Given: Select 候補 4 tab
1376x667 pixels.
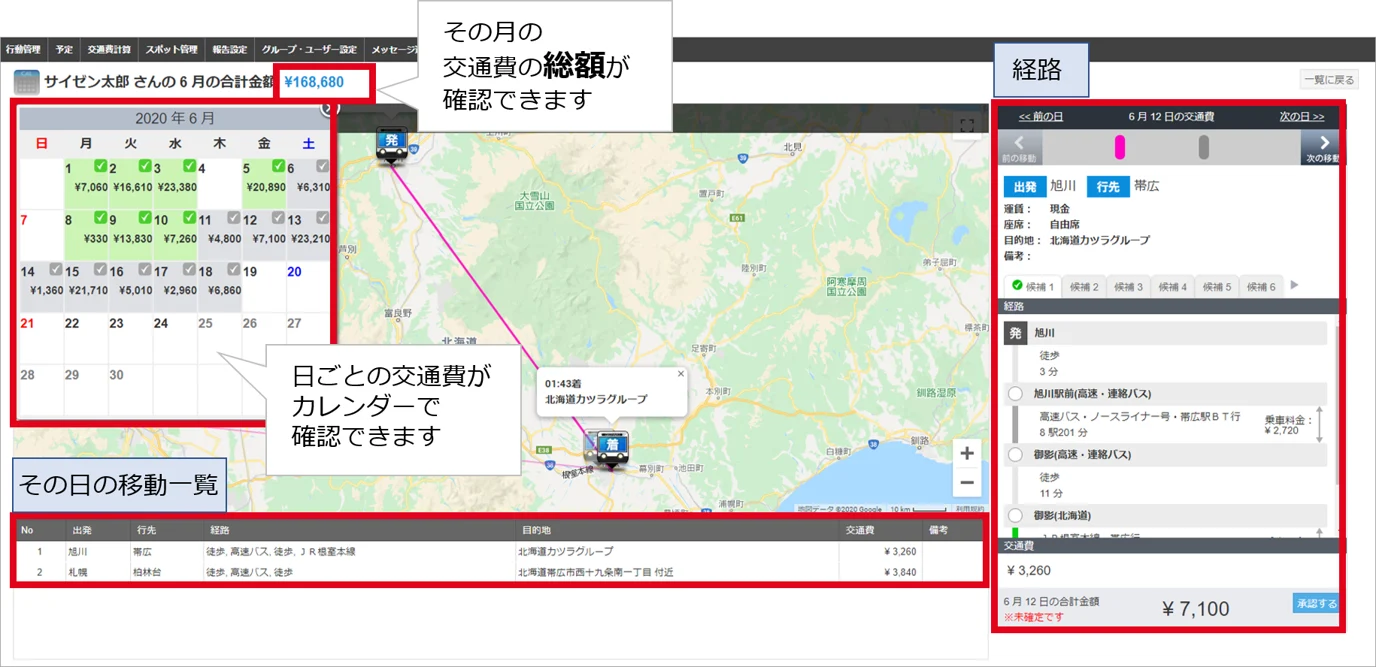Looking at the screenshot, I should (1172, 287).
